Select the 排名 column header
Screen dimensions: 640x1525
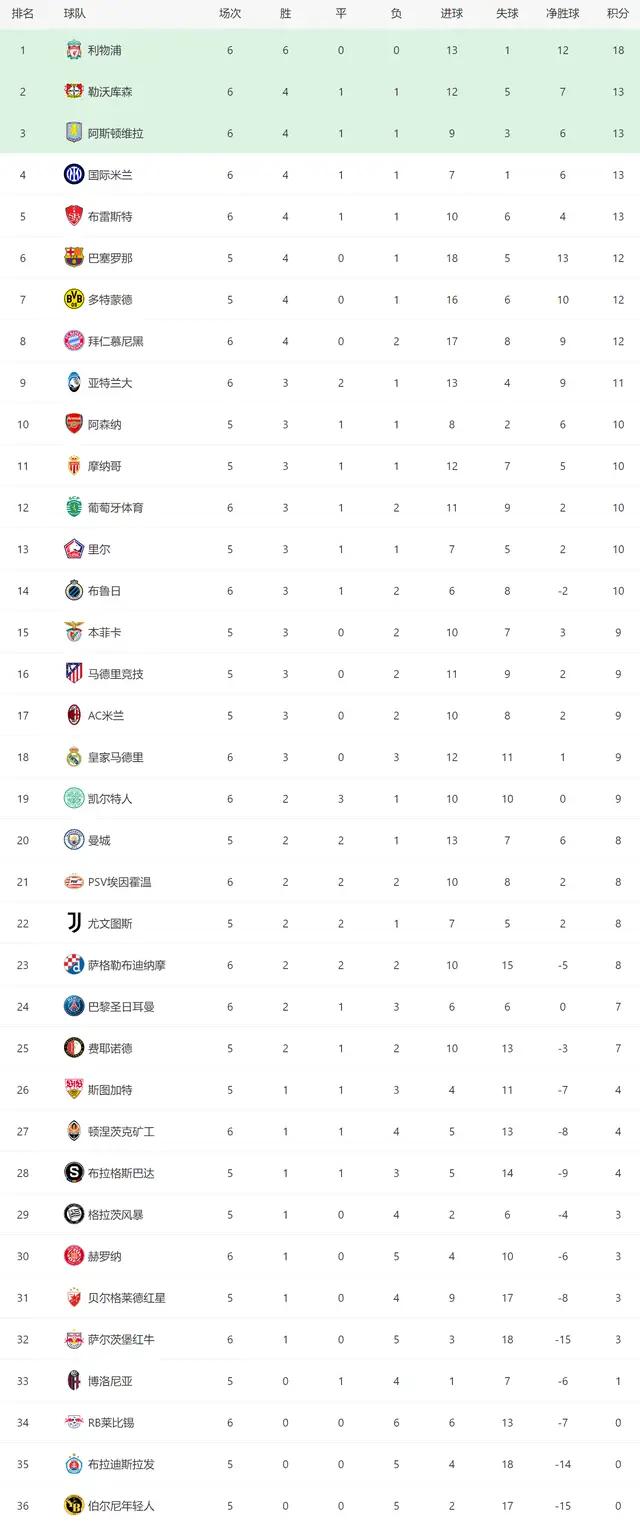pyautogui.click(x=22, y=14)
